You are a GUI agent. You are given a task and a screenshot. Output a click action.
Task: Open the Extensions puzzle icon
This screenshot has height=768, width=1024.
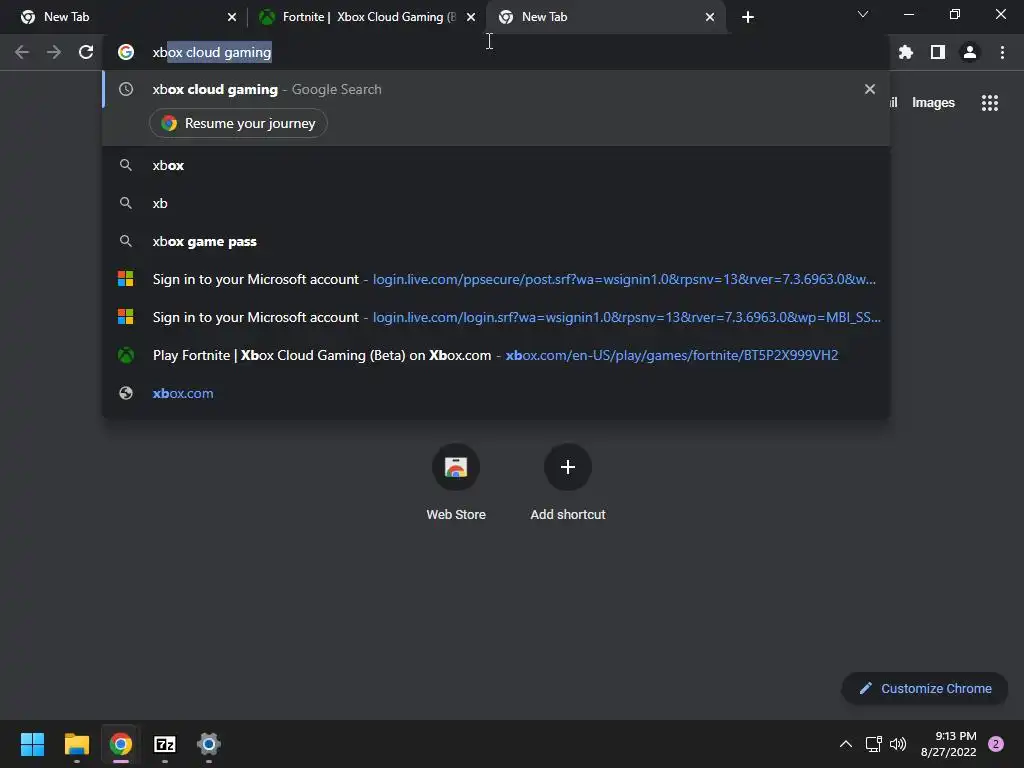[905, 52]
